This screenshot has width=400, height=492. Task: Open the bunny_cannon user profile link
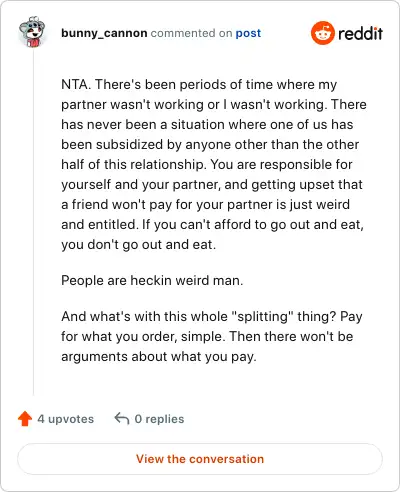104,33
